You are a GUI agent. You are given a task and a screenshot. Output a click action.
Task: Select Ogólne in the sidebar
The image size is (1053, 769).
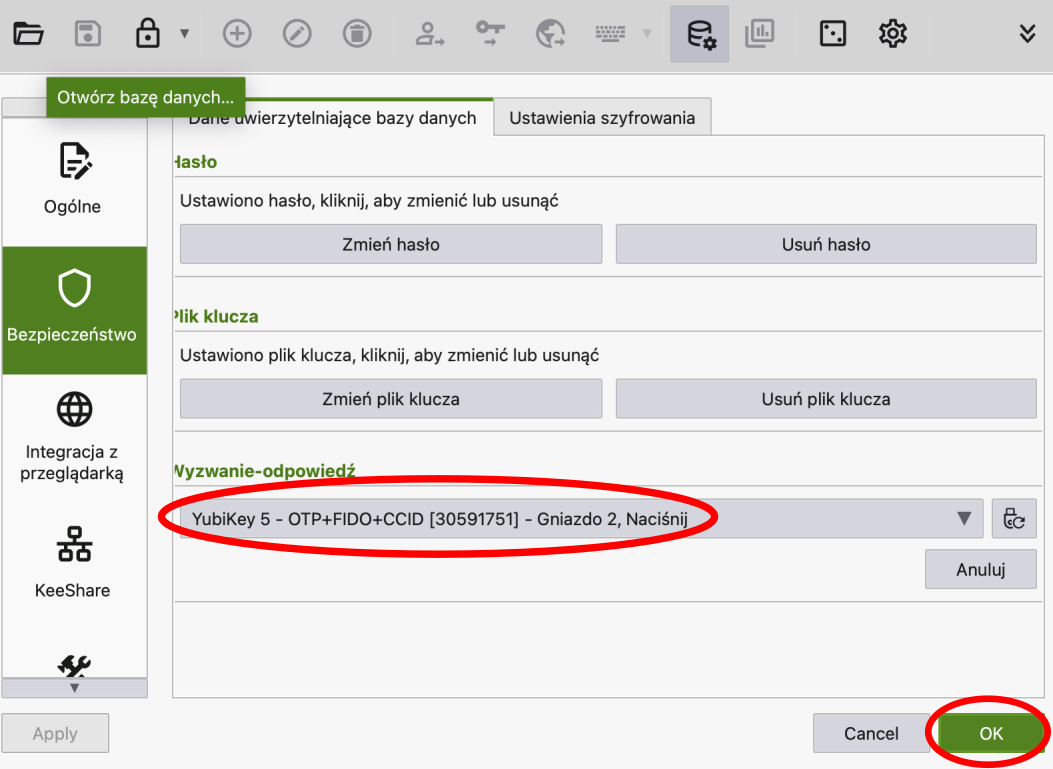click(73, 180)
